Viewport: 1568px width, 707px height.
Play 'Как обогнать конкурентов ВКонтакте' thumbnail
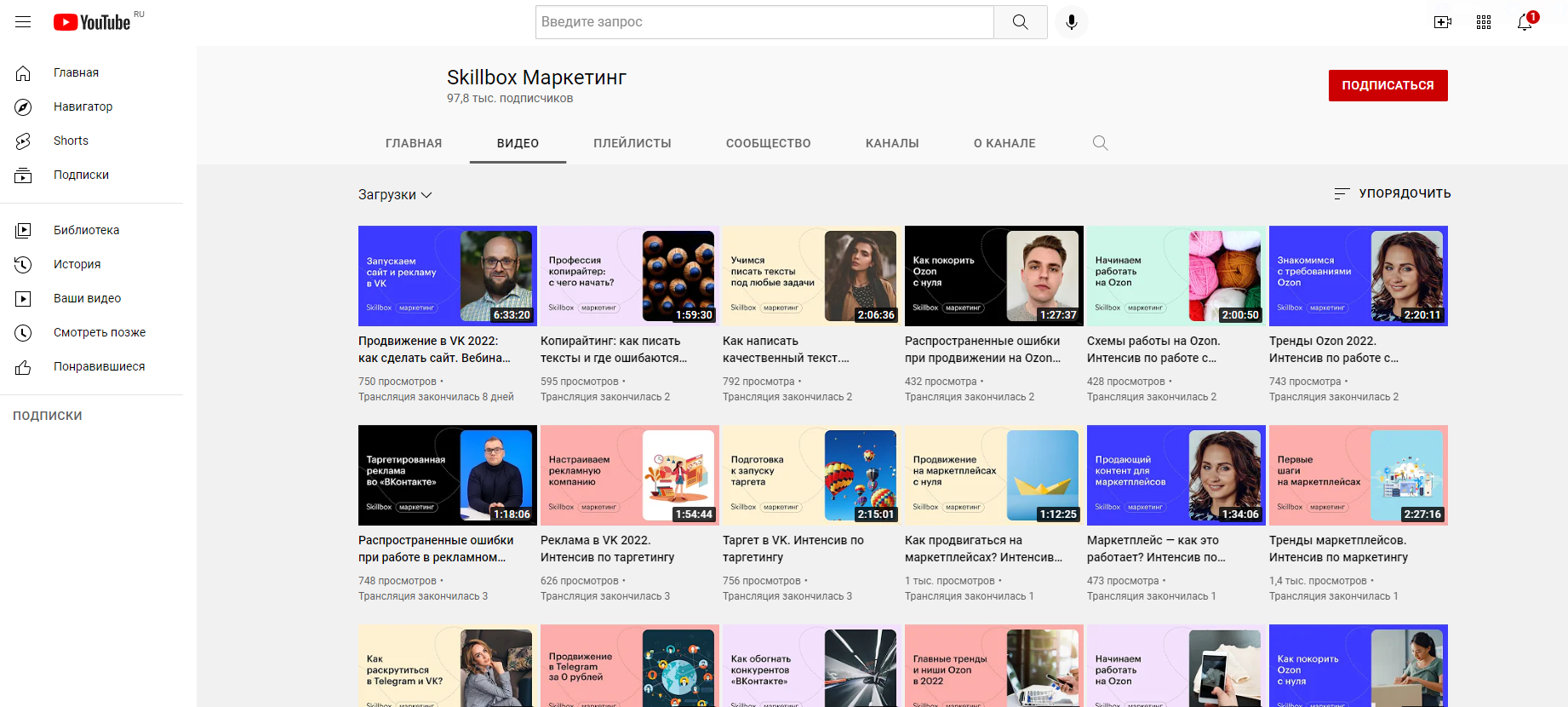click(812, 665)
